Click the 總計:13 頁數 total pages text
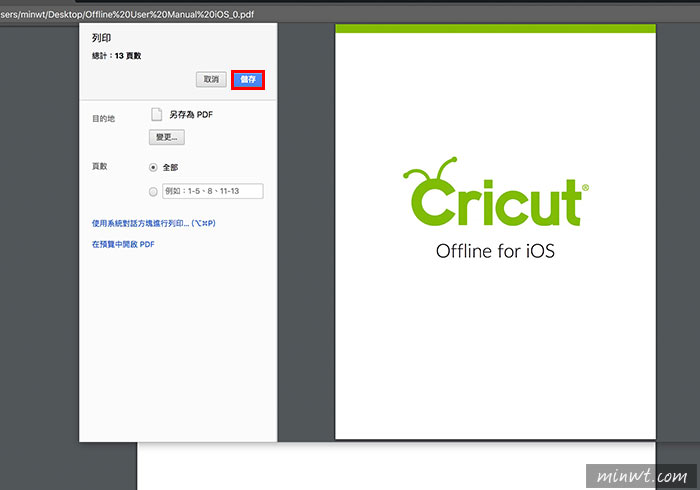The width and height of the screenshot is (700, 490). pos(117,56)
